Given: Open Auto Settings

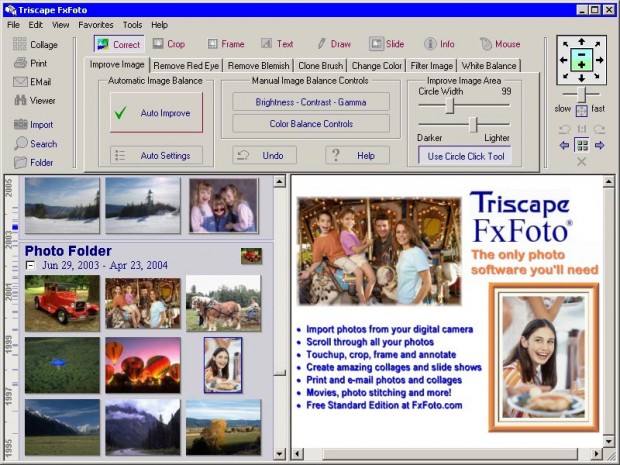Looking at the screenshot, I should pos(156,155).
